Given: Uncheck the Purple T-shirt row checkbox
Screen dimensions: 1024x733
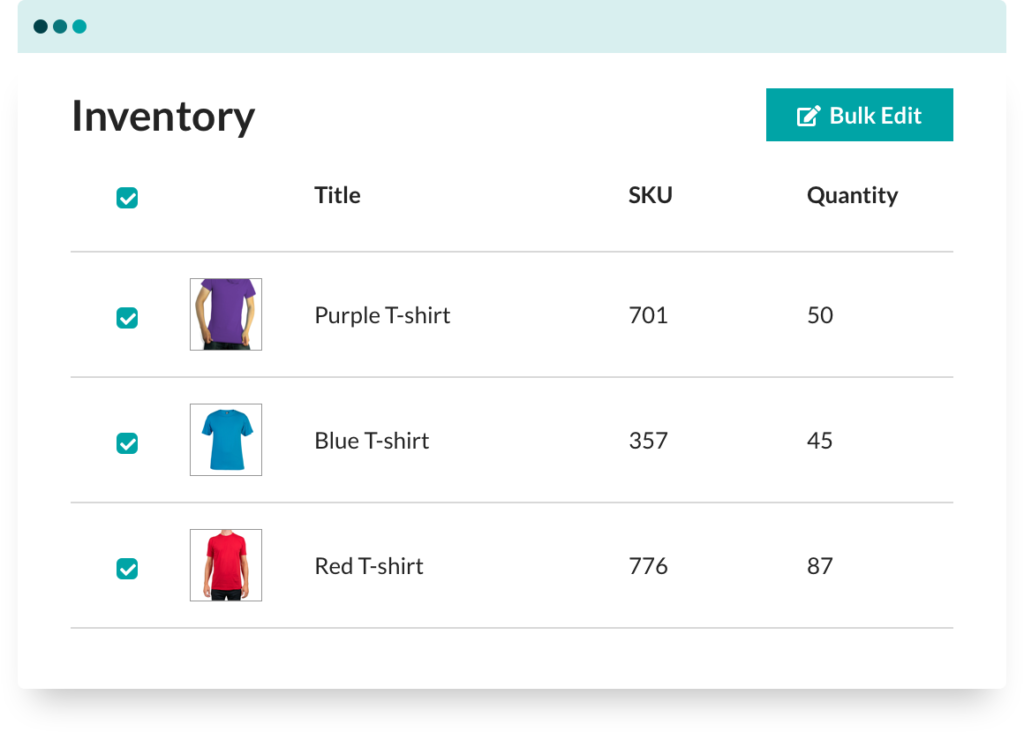Looking at the screenshot, I should (127, 318).
